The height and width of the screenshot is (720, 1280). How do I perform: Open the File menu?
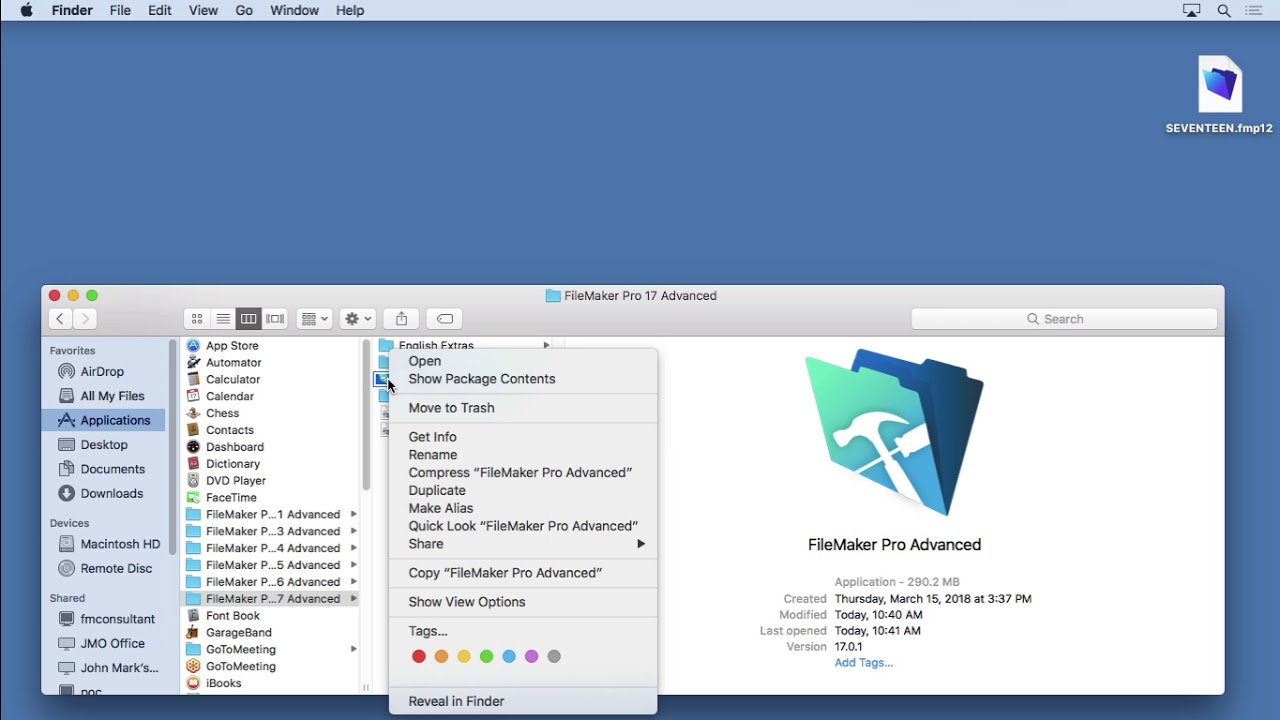click(x=120, y=10)
